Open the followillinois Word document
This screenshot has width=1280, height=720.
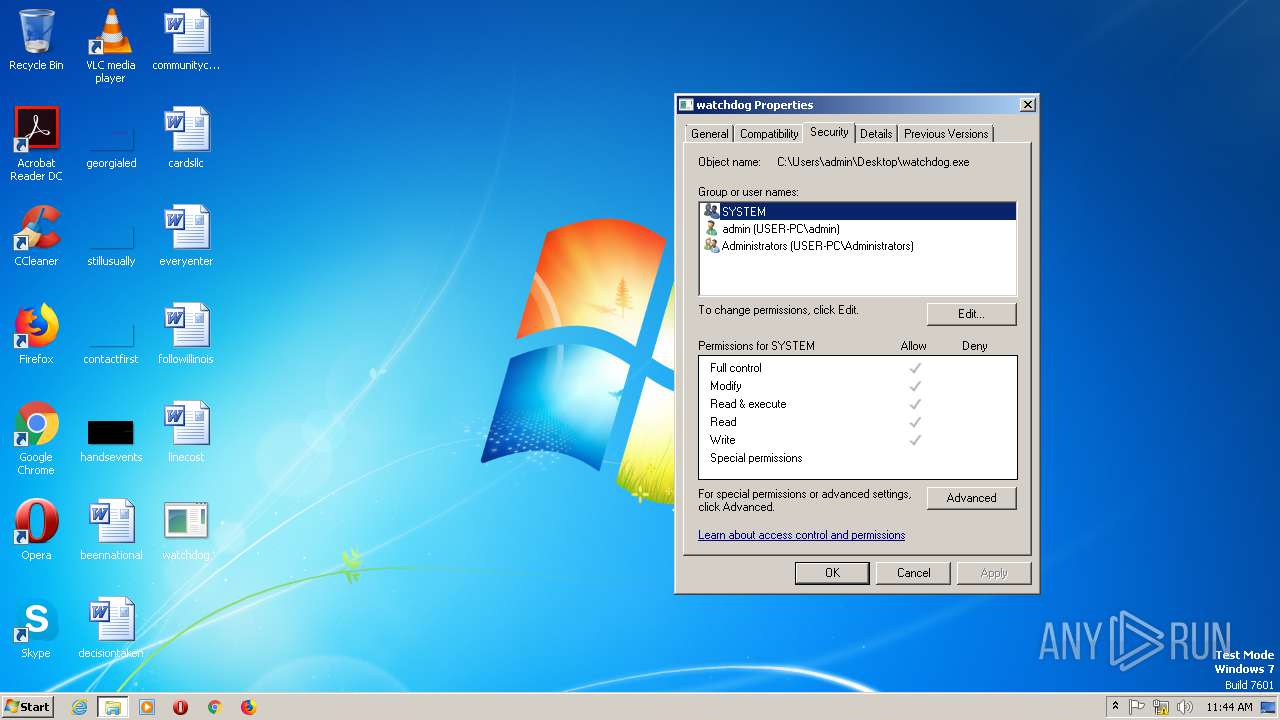tap(186, 334)
